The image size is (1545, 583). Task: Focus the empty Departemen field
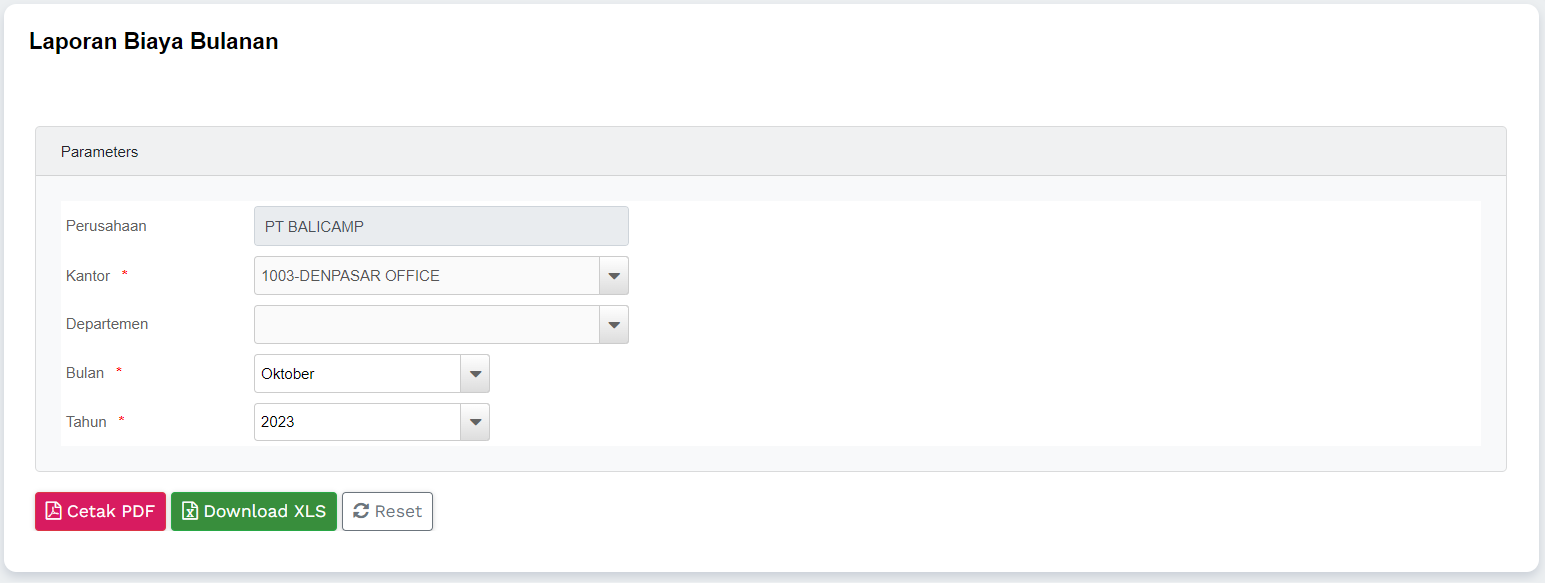pos(427,325)
